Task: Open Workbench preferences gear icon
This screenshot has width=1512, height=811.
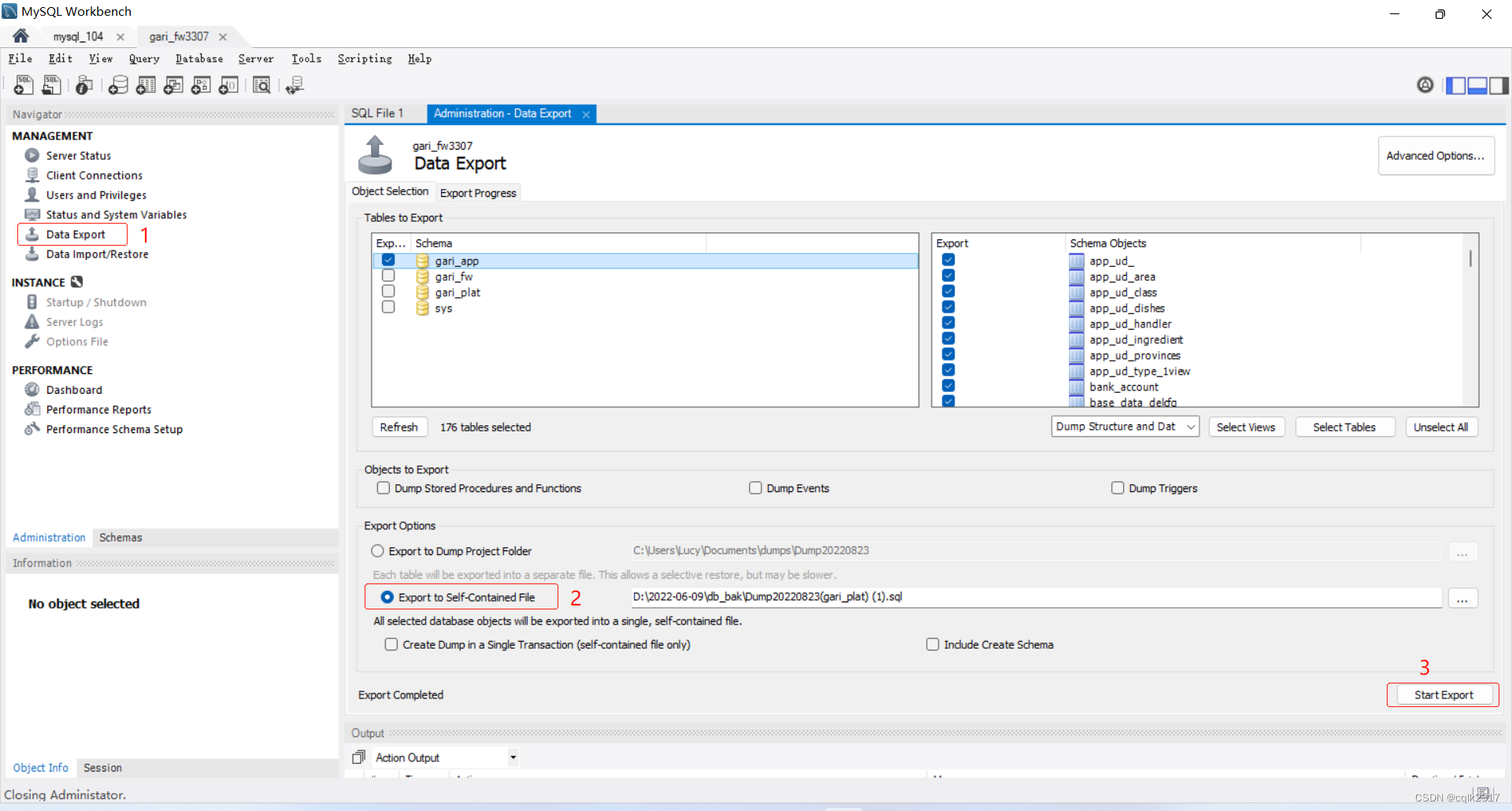Action: [x=1425, y=85]
